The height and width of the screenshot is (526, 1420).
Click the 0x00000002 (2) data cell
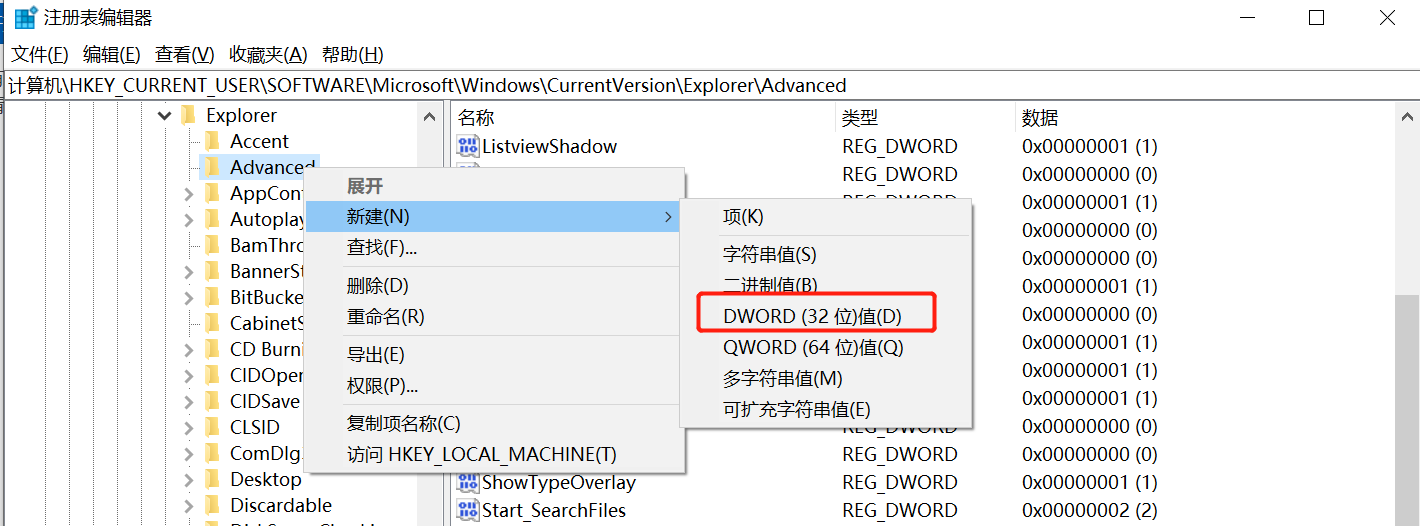1089,510
